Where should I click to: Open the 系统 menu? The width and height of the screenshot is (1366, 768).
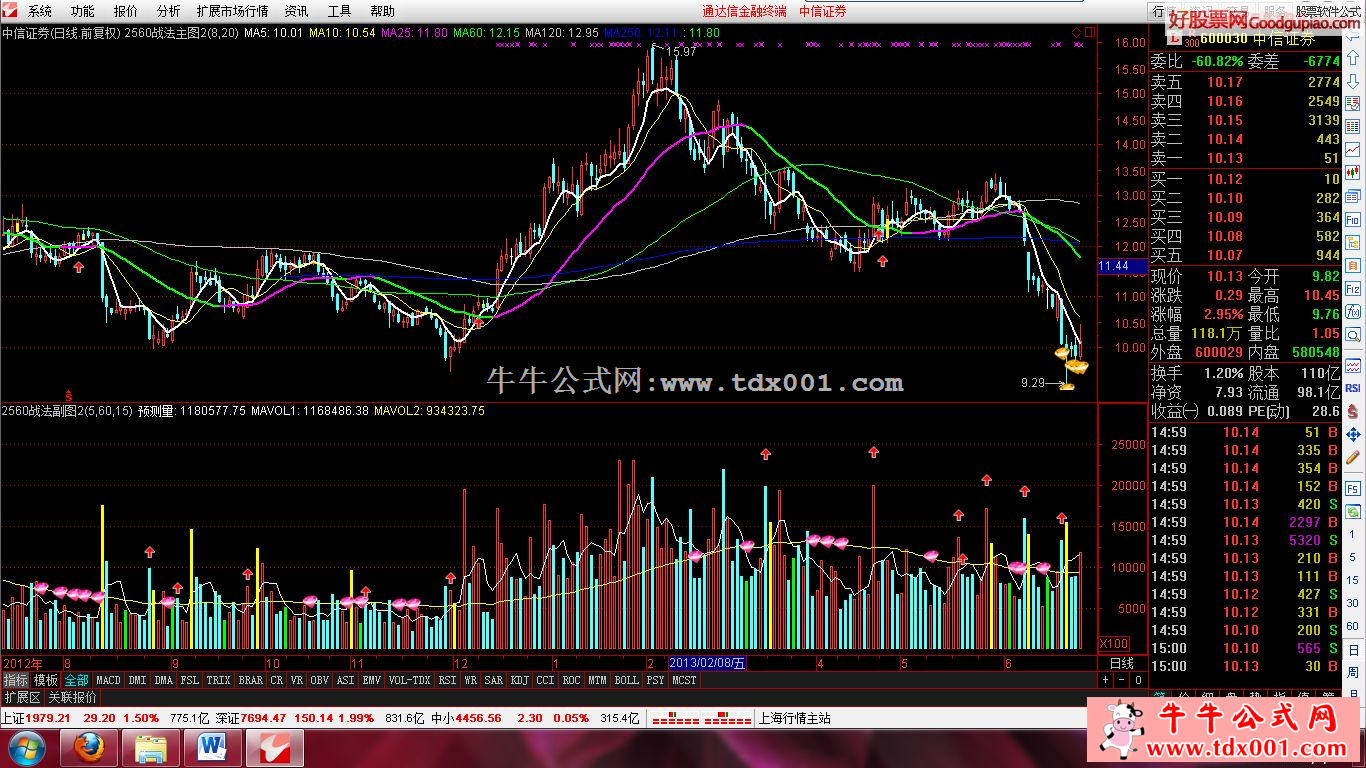point(40,11)
